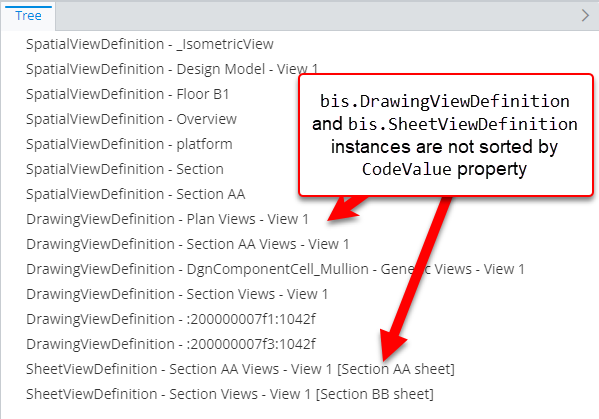The width and height of the screenshot is (599, 419).
Task: Click the right chevron arrow in tab bar
Action: 585,16
